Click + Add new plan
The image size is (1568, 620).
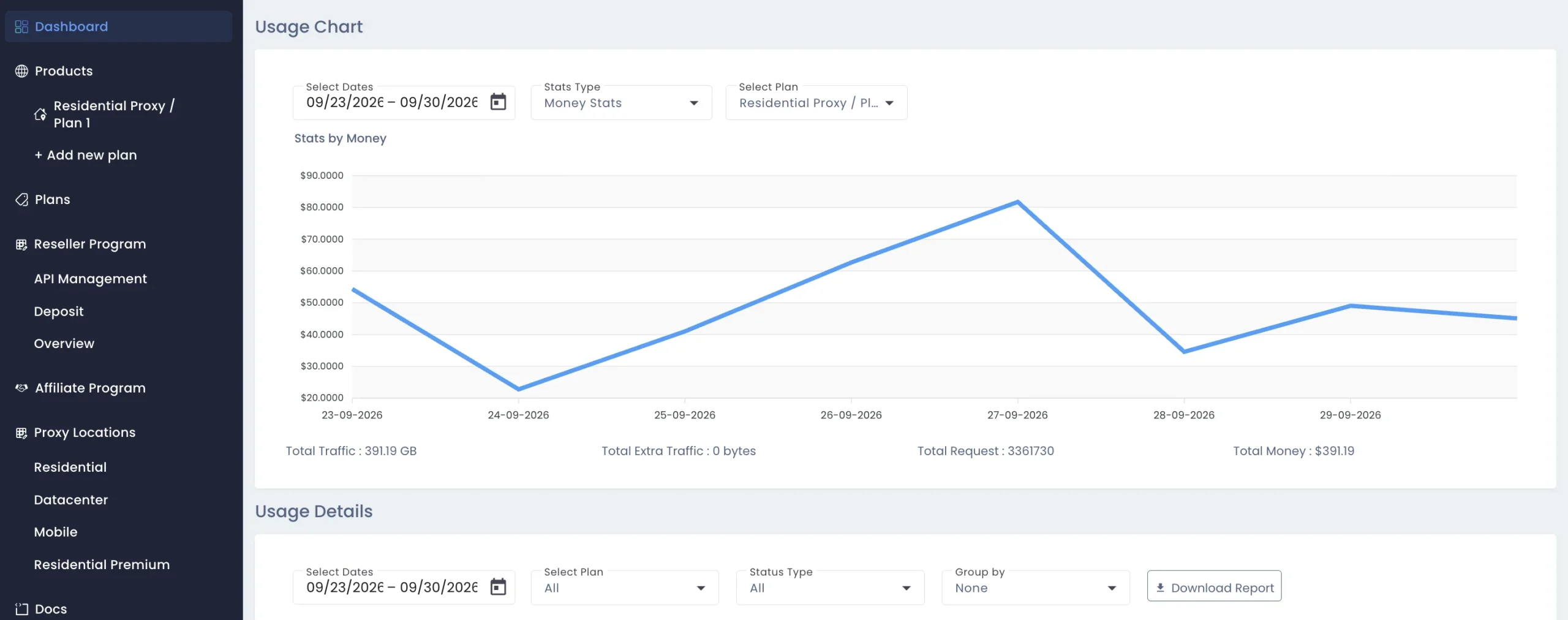(86, 155)
